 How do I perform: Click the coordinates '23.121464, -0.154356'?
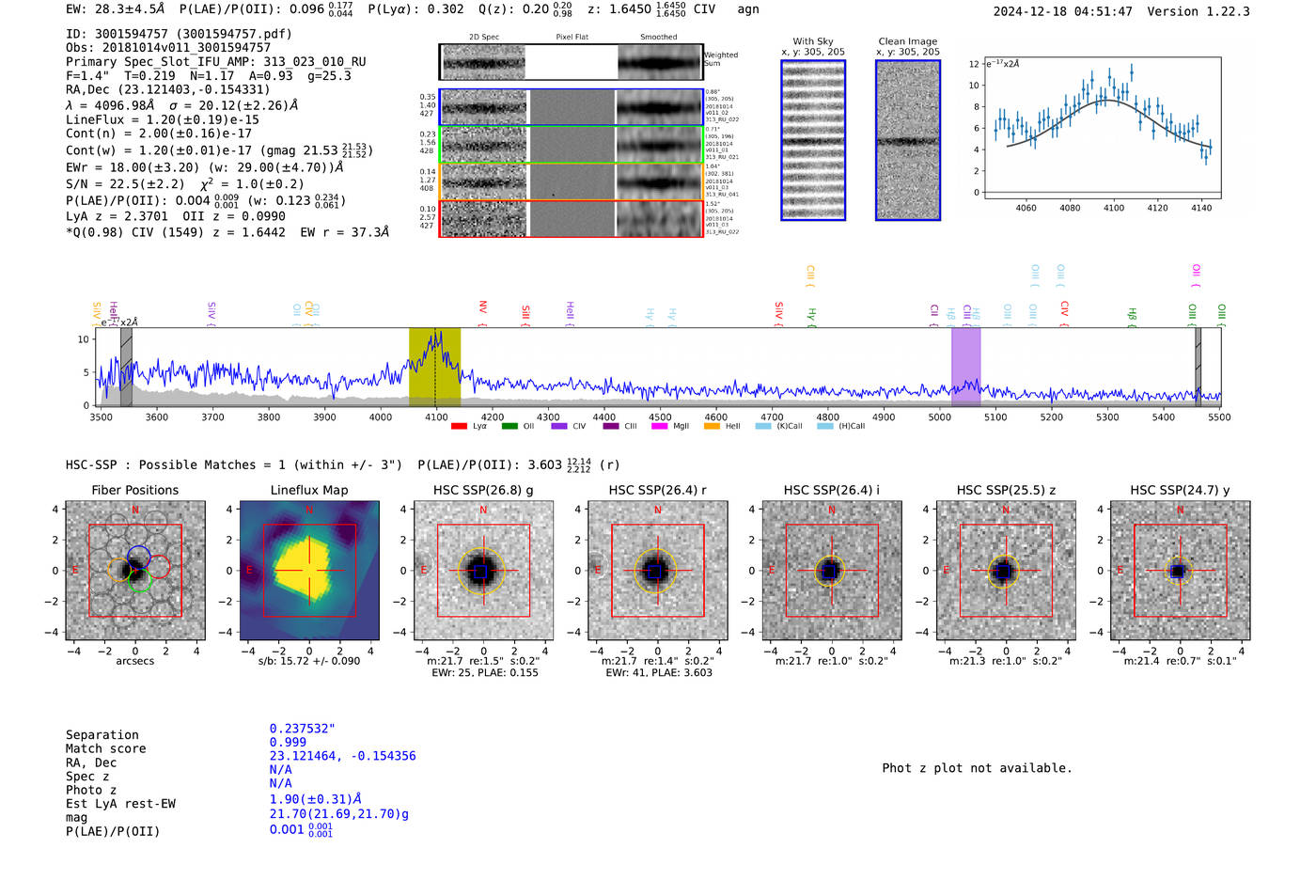(x=343, y=756)
